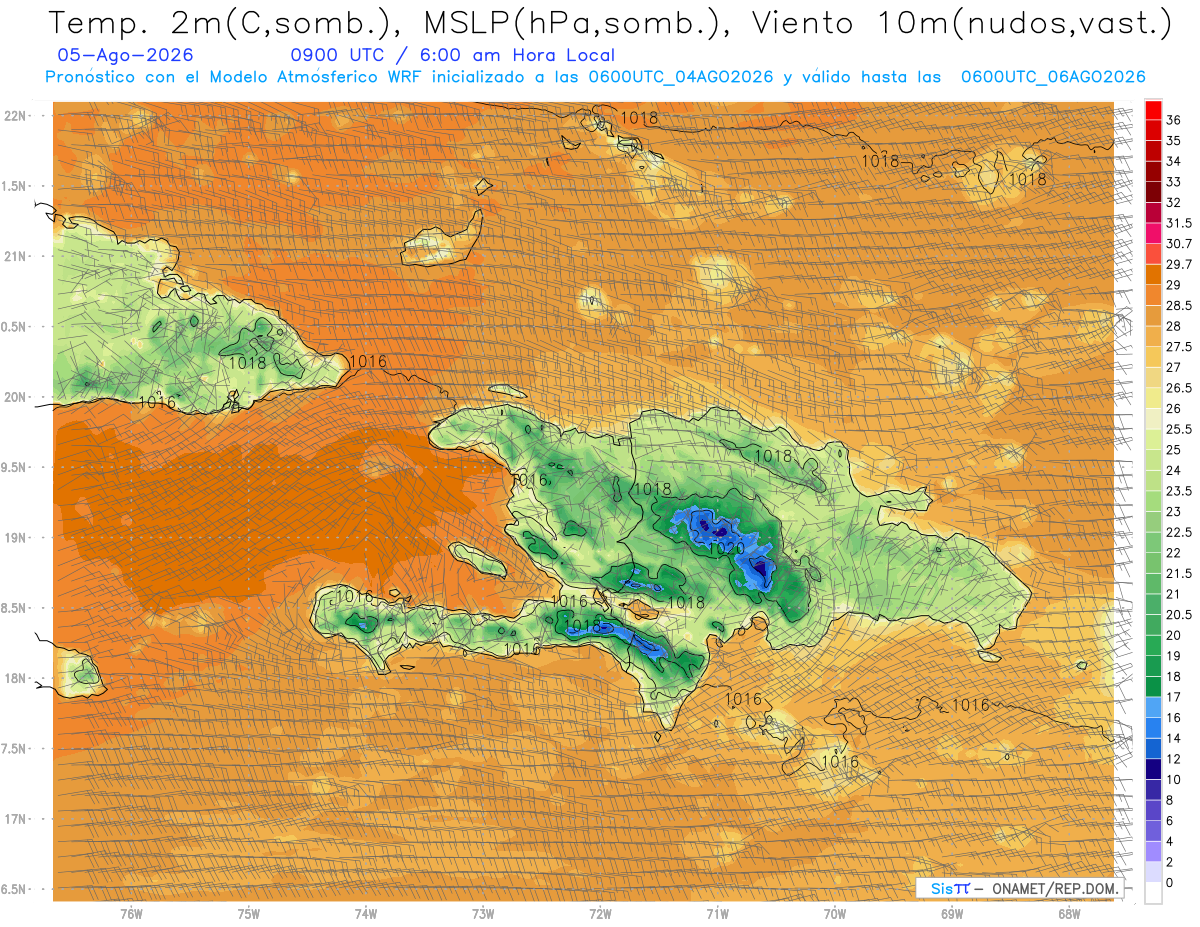Screen dimensions: 1200x927
Task: Click the '23.5' value on the temperature color scale
Action: 1179,491
